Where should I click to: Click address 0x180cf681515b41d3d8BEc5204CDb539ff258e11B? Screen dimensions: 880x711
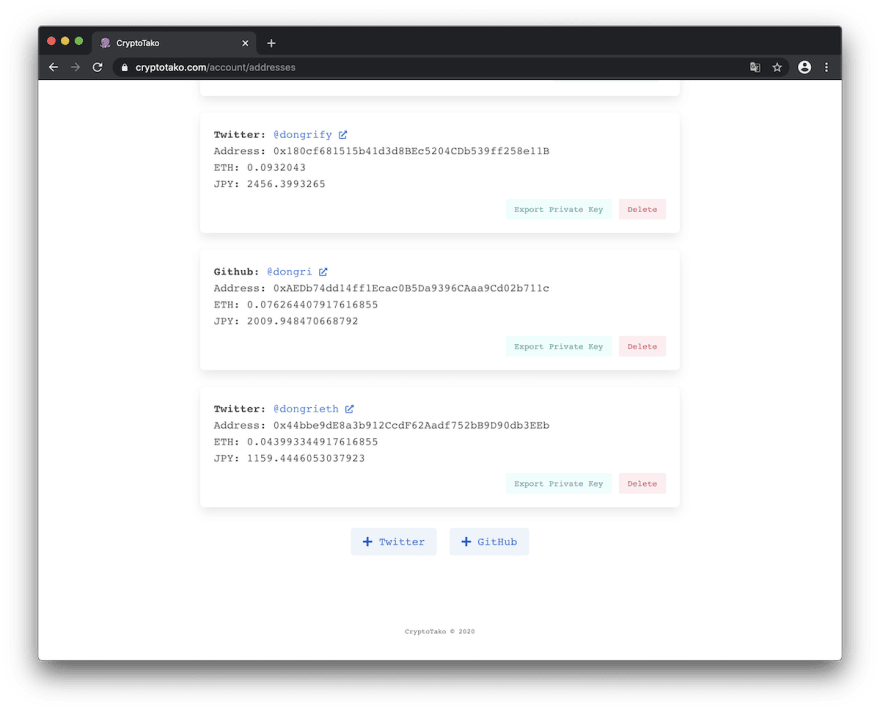[411, 151]
